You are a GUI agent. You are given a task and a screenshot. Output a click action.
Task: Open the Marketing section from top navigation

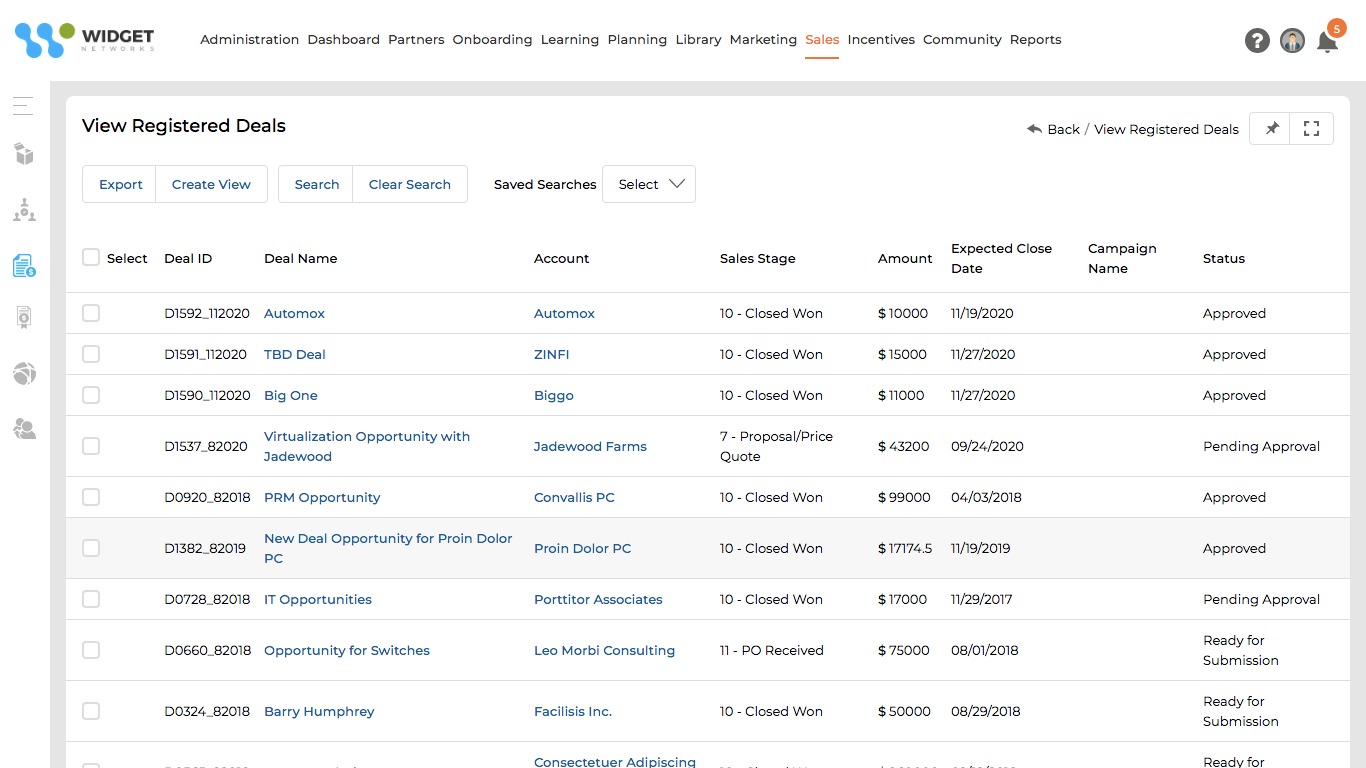click(762, 40)
